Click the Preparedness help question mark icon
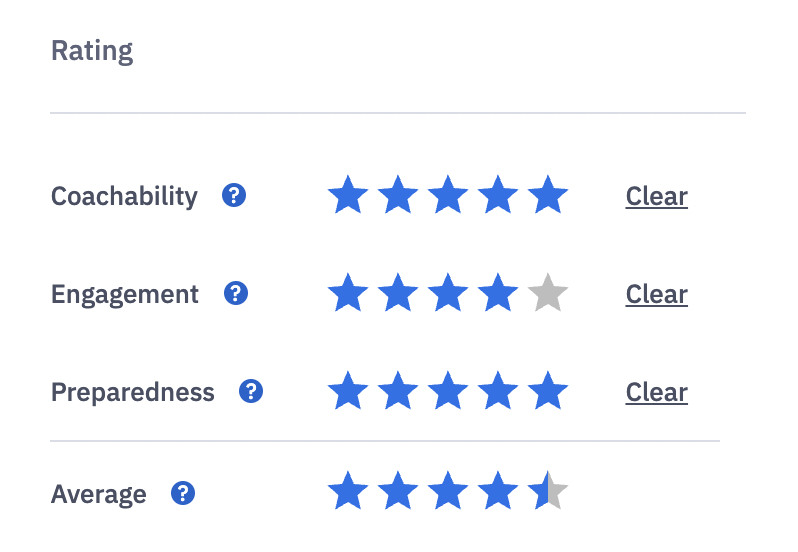 point(251,391)
